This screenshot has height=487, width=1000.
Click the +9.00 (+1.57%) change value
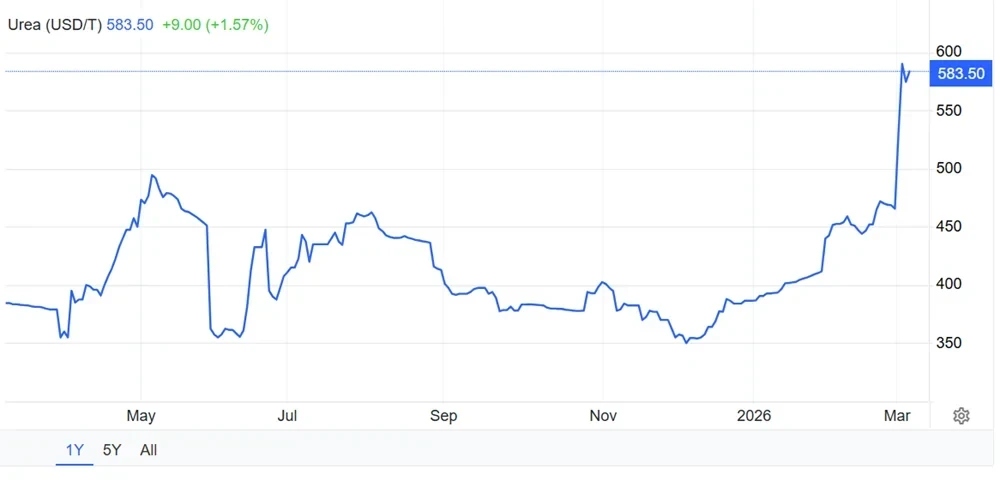click(215, 25)
